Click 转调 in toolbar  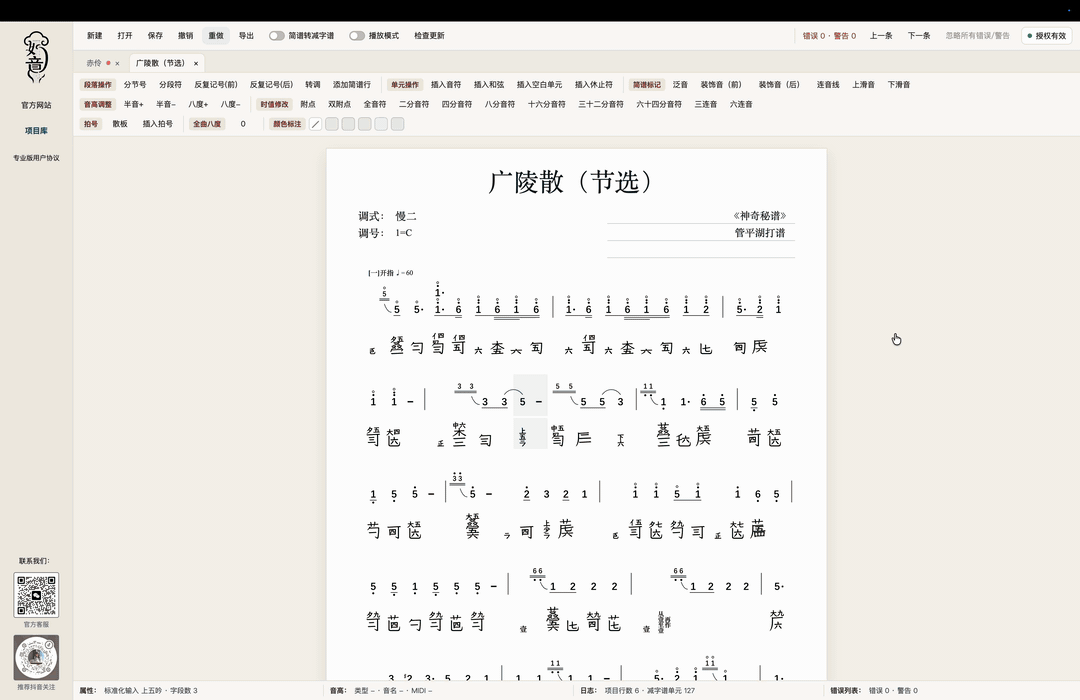tap(313, 85)
